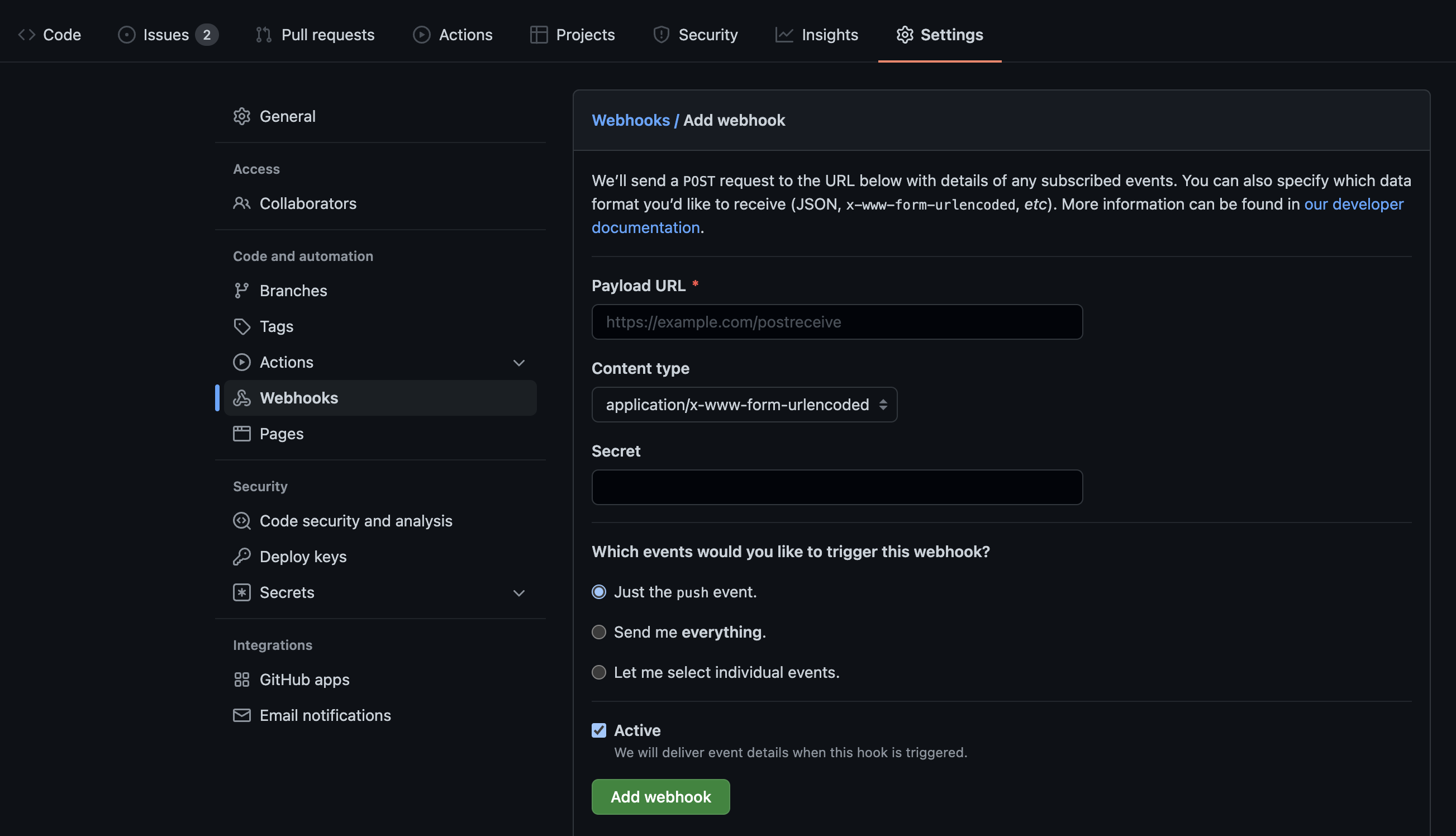1456x836 pixels.
Task: Expand the Actions sidebar section
Action: [x=518, y=362]
